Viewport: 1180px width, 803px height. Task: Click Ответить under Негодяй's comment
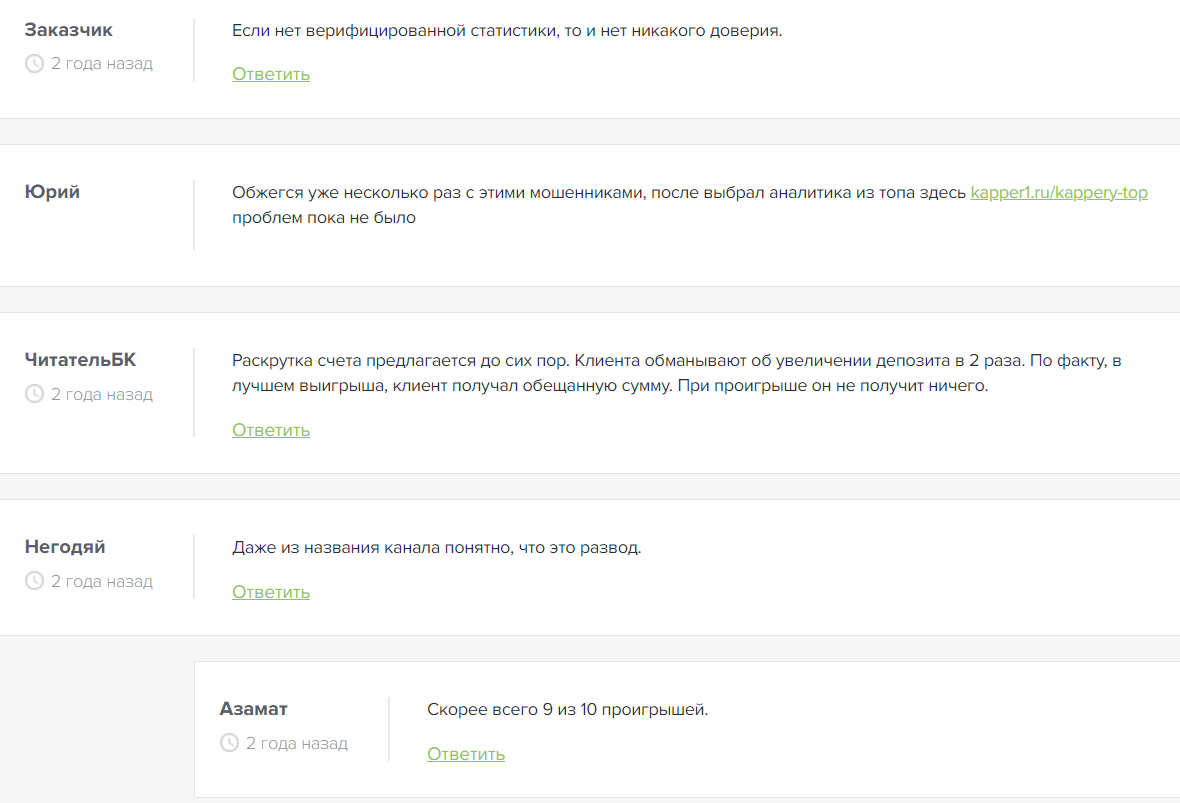pyautogui.click(x=271, y=592)
